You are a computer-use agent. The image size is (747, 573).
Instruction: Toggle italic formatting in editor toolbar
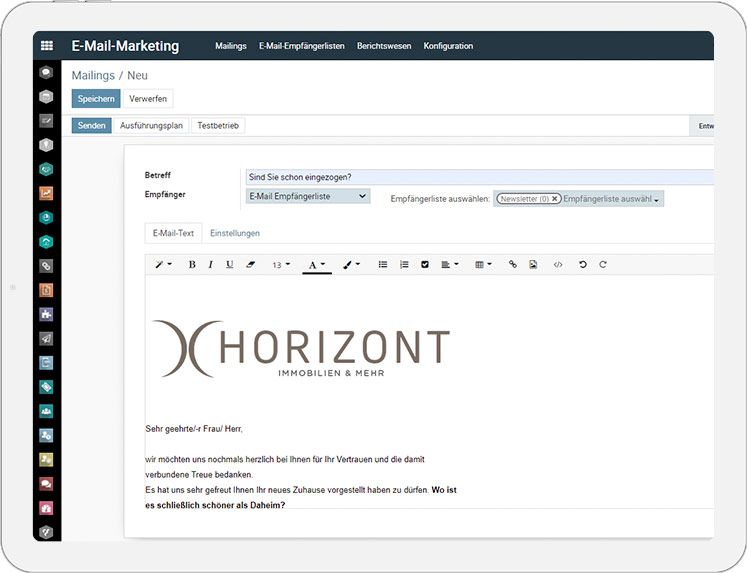pos(211,265)
